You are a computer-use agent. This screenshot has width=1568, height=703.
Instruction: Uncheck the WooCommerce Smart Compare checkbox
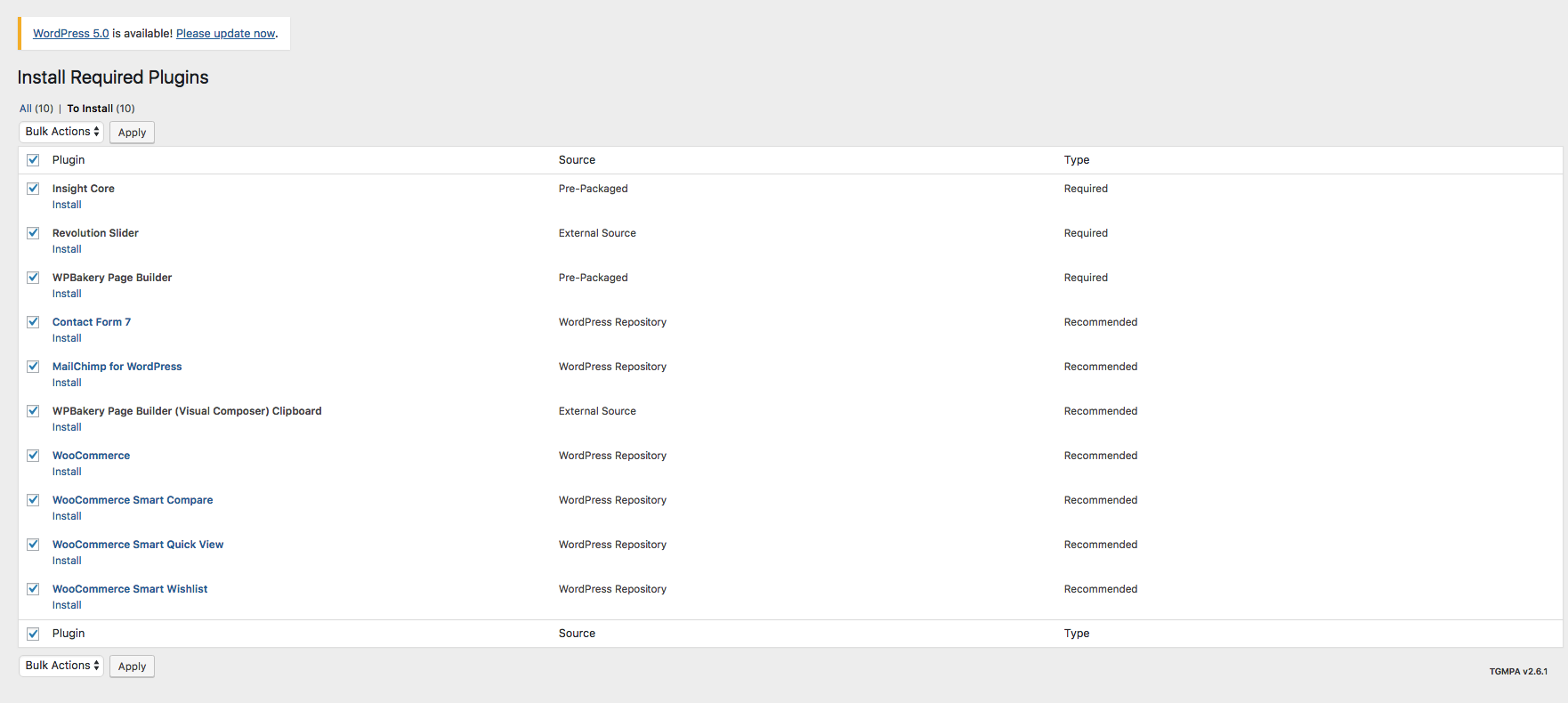pyautogui.click(x=33, y=500)
